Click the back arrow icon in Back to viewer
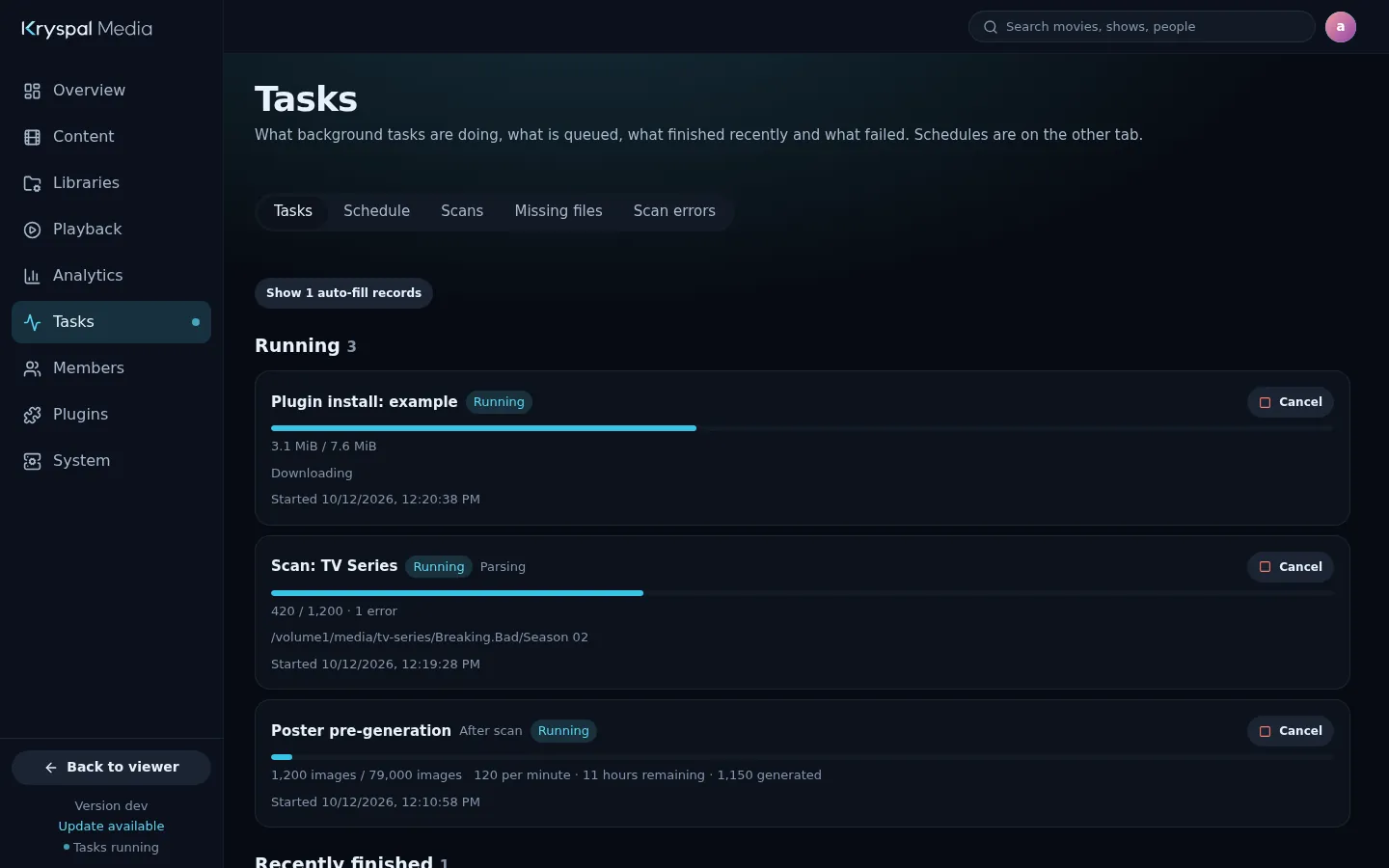 pos(51,768)
